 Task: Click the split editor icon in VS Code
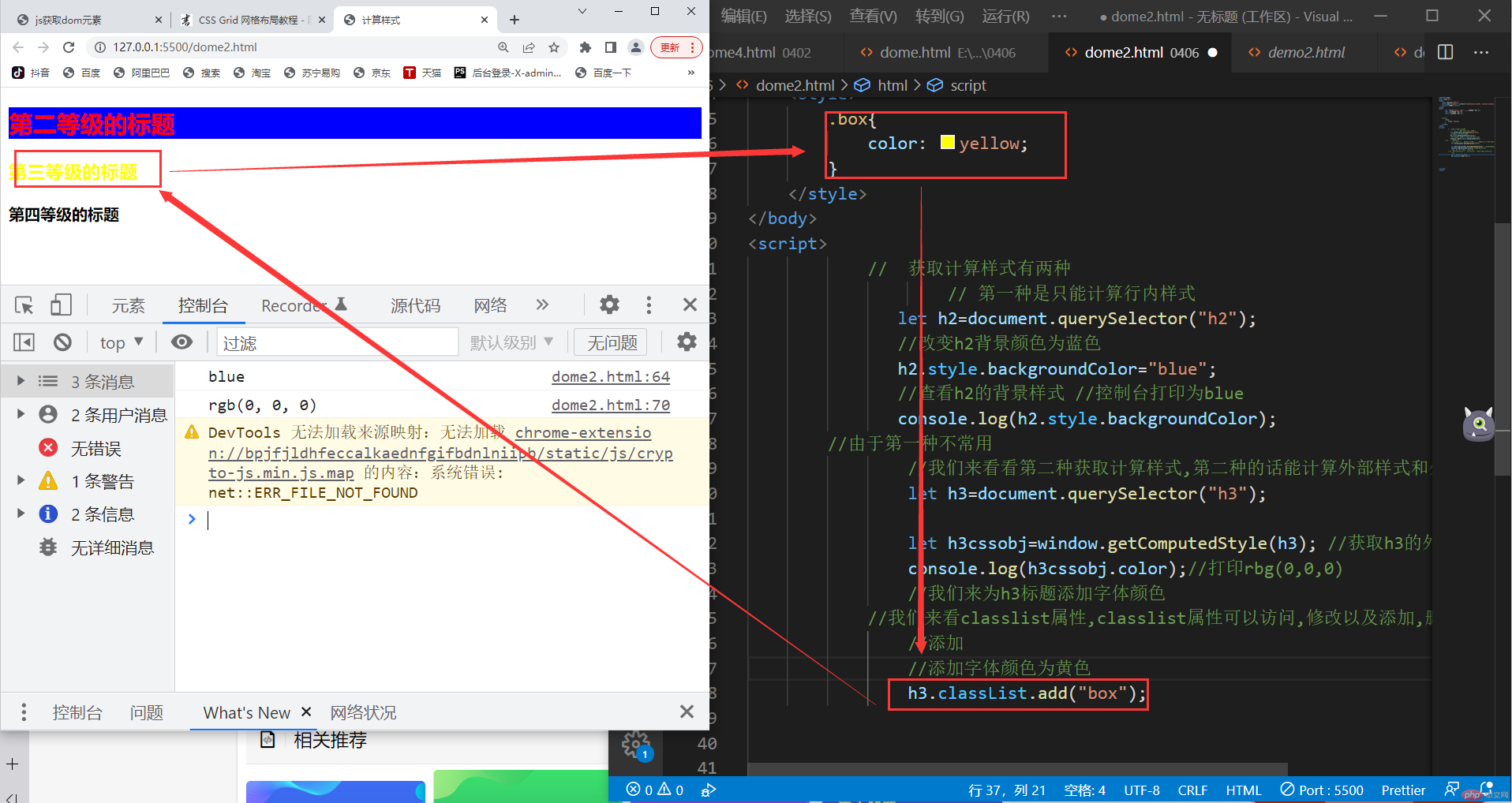click(x=1446, y=52)
